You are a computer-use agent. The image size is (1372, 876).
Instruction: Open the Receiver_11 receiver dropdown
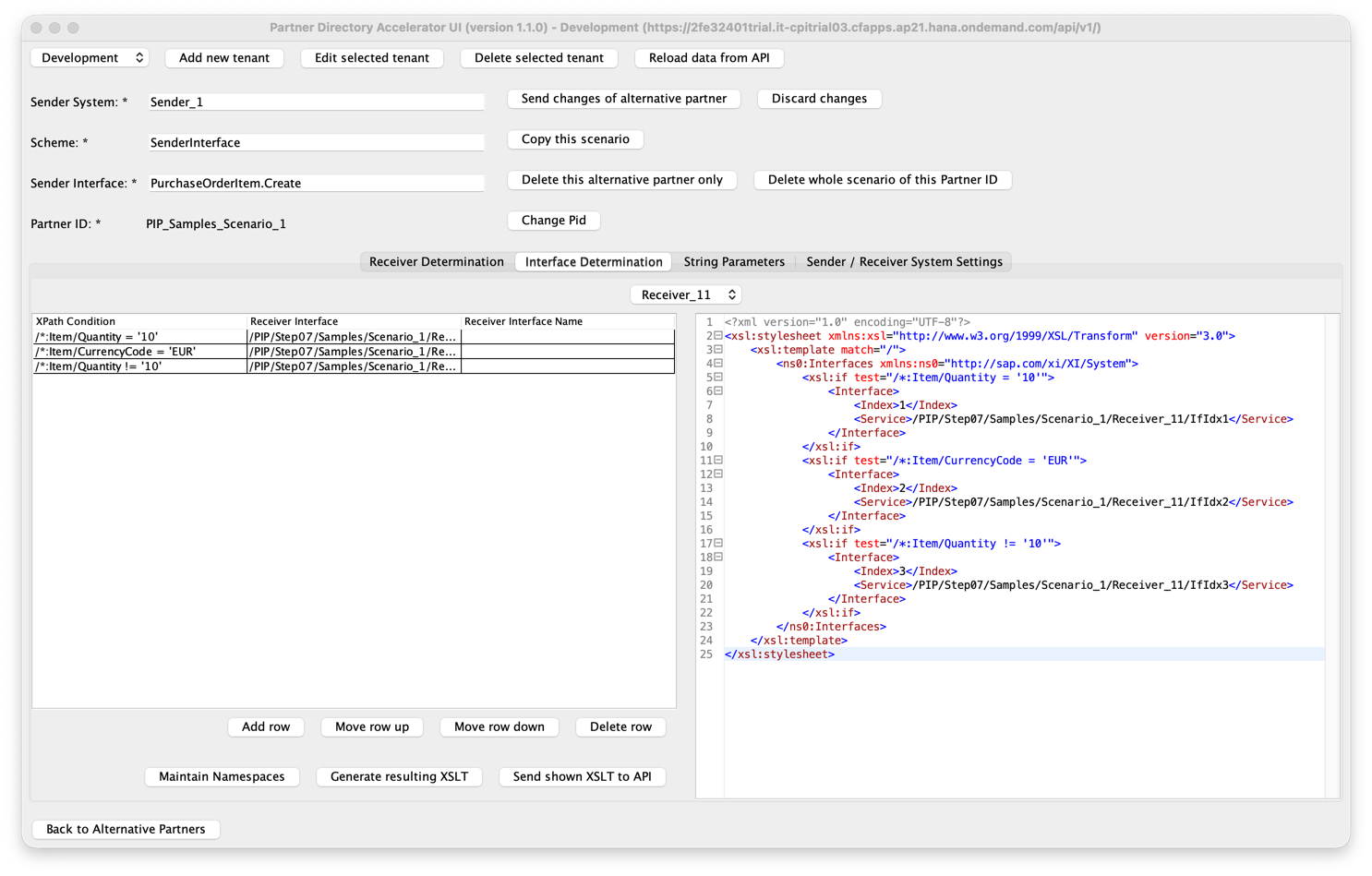(686, 294)
